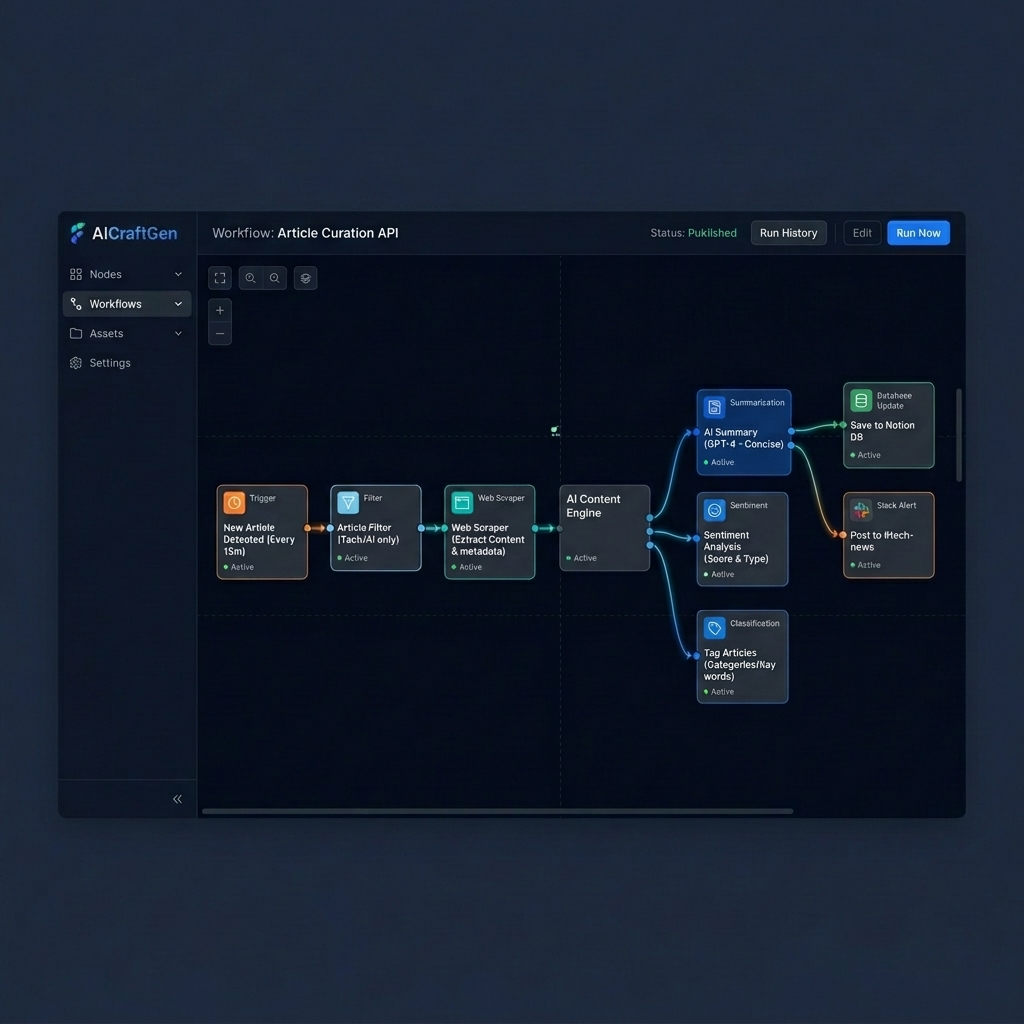Click the Slack Alert icon
The image size is (1024, 1024).
pos(861,510)
